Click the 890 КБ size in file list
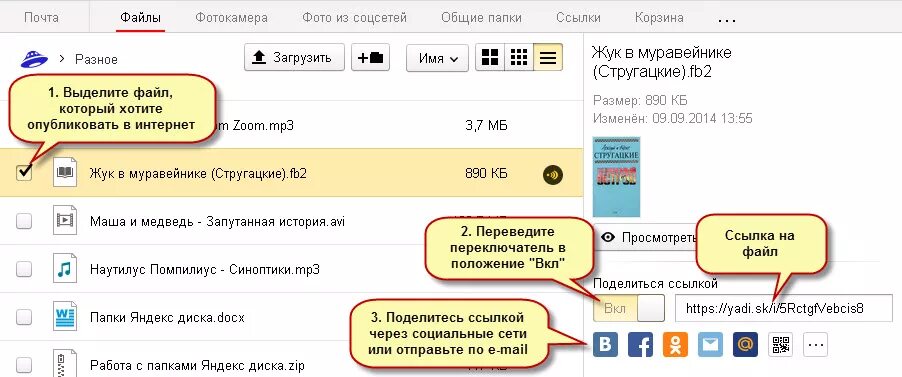 coord(486,173)
